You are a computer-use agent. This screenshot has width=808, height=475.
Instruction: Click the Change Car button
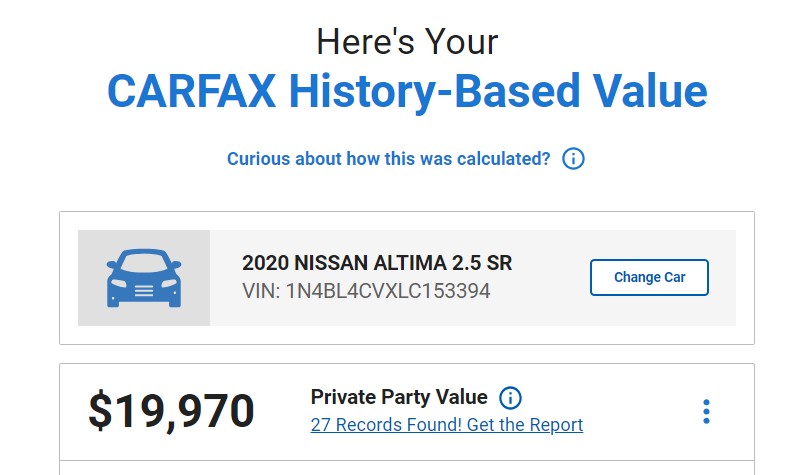[x=649, y=277]
